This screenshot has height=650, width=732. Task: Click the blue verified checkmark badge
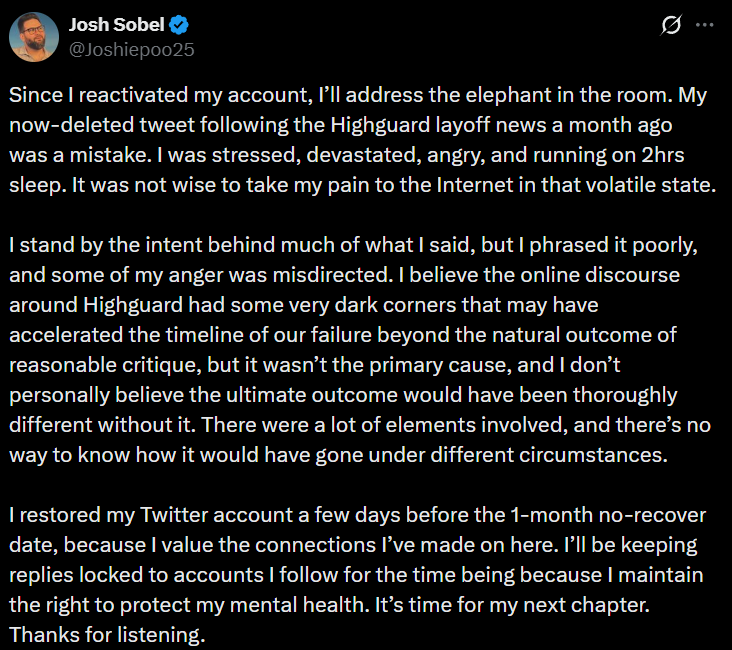point(180,24)
